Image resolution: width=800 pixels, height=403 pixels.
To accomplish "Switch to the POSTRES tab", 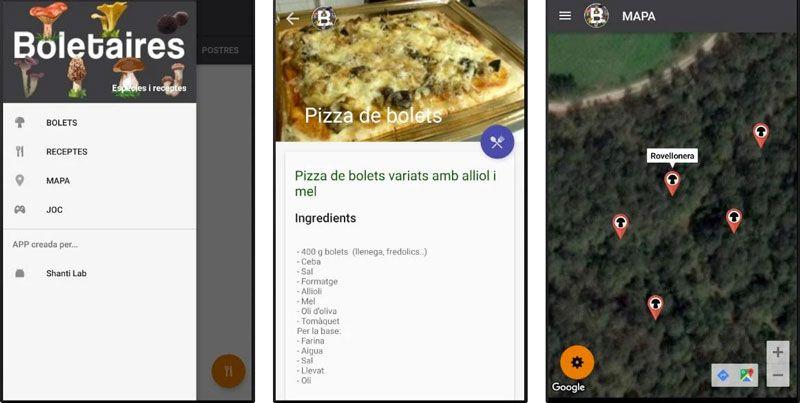I will (x=220, y=51).
